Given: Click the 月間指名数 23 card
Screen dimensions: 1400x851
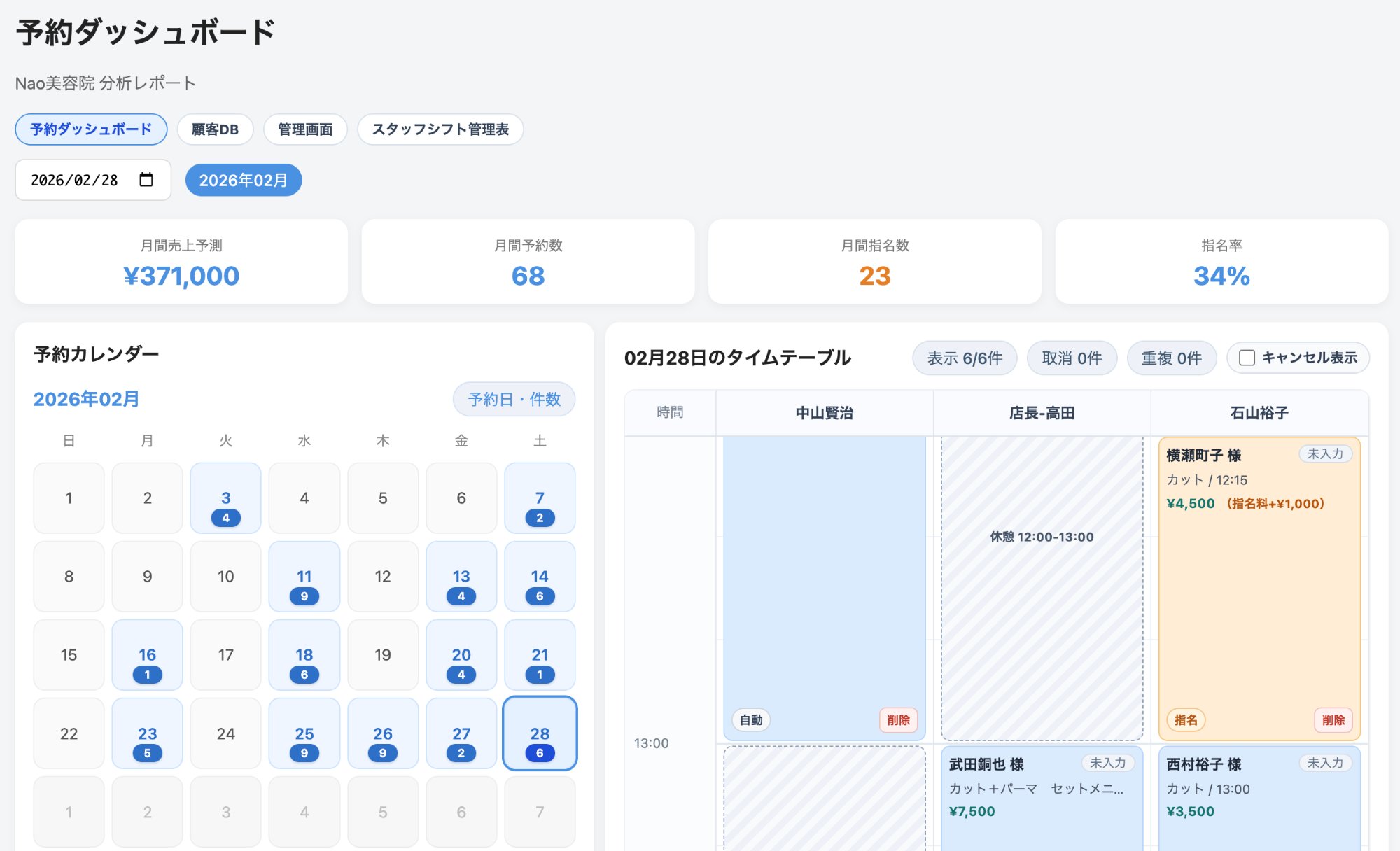Looking at the screenshot, I should tap(875, 262).
